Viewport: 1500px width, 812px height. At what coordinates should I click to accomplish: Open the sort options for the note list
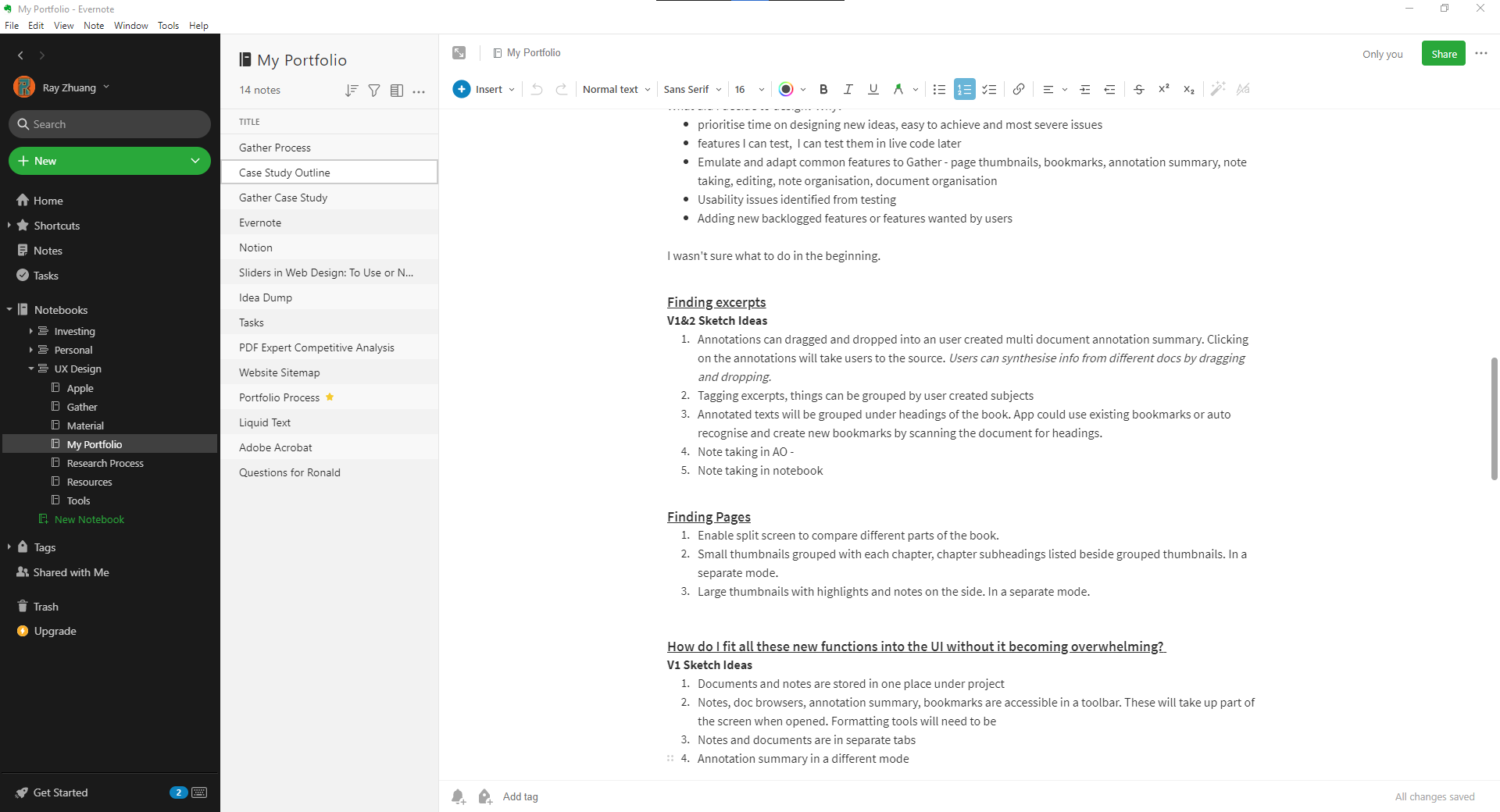point(352,90)
